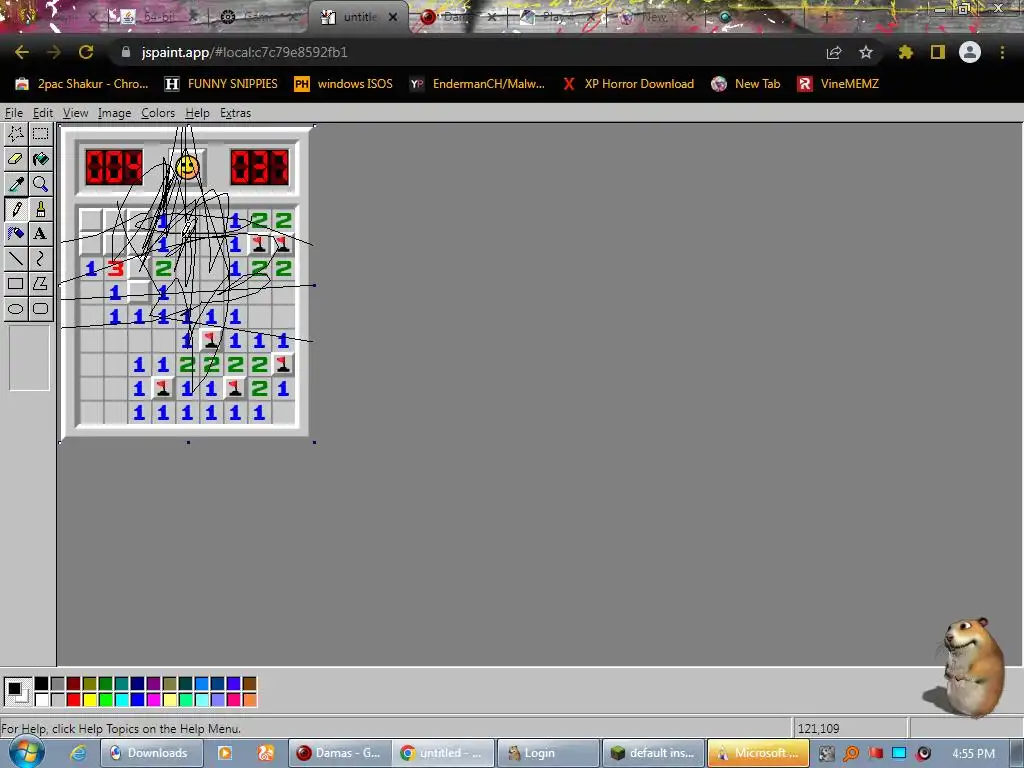Screen dimensions: 1024x768
Task: Select the Polygon shape tool
Action: point(40,283)
